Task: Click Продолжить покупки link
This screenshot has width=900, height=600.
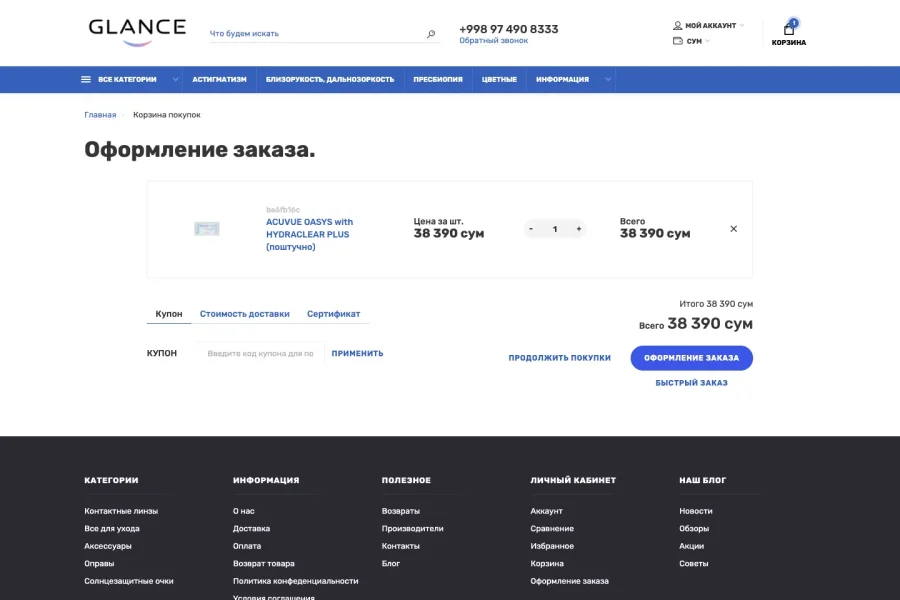Action: pyautogui.click(x=560, y=358)
